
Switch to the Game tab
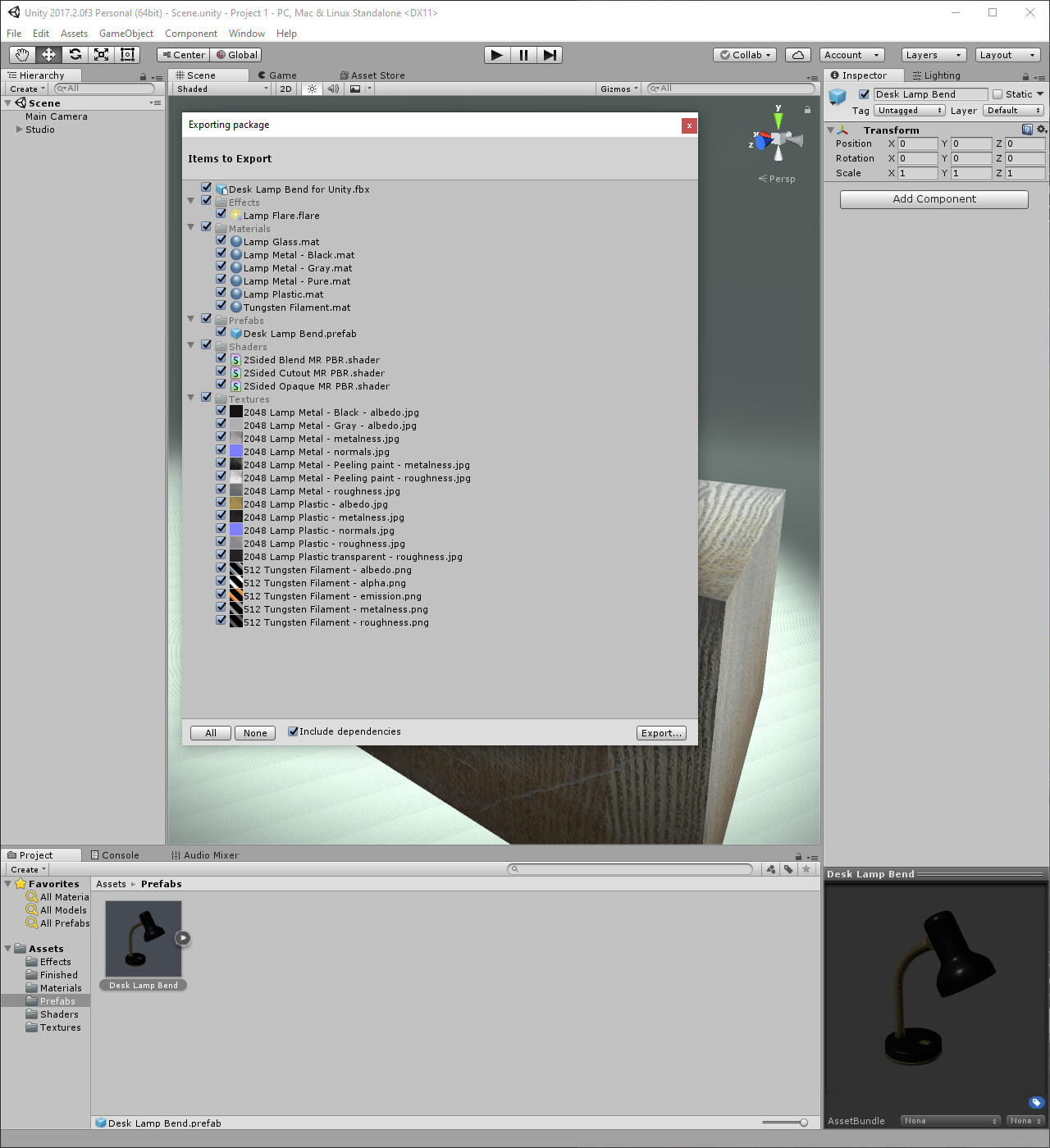[x=277, y=75]
